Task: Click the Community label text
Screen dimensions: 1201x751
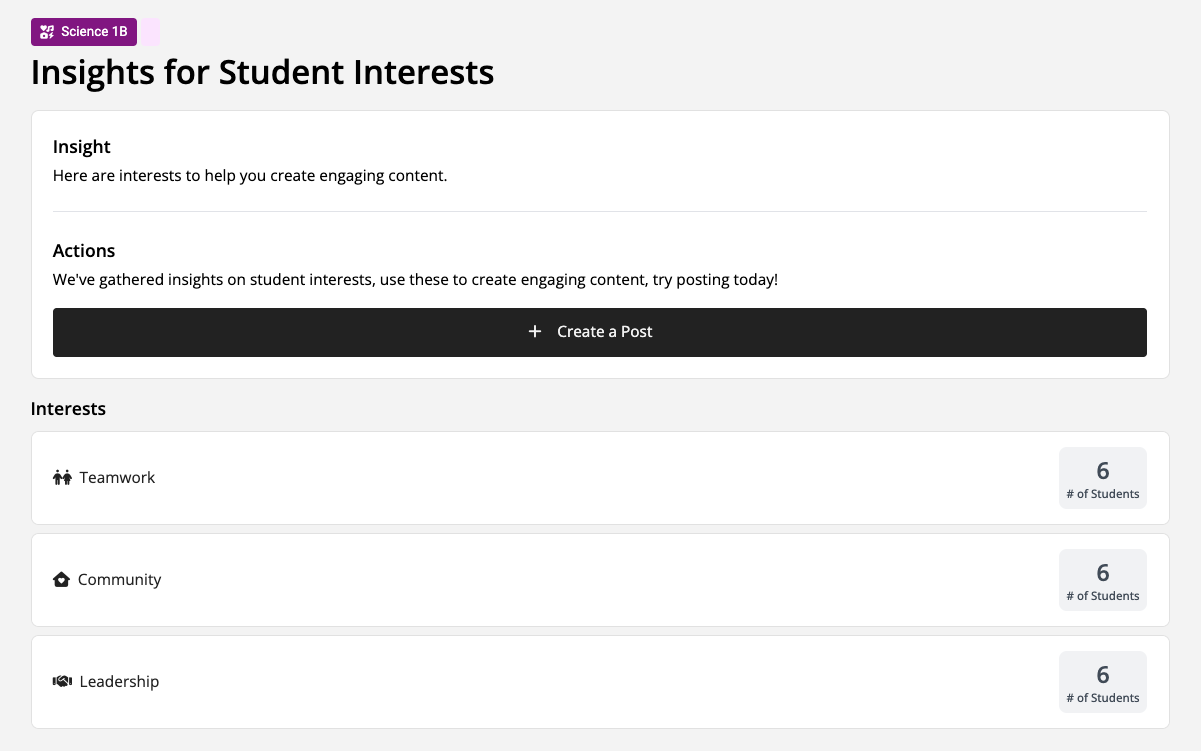Action: pyautogui.click(x=120, y=580)
